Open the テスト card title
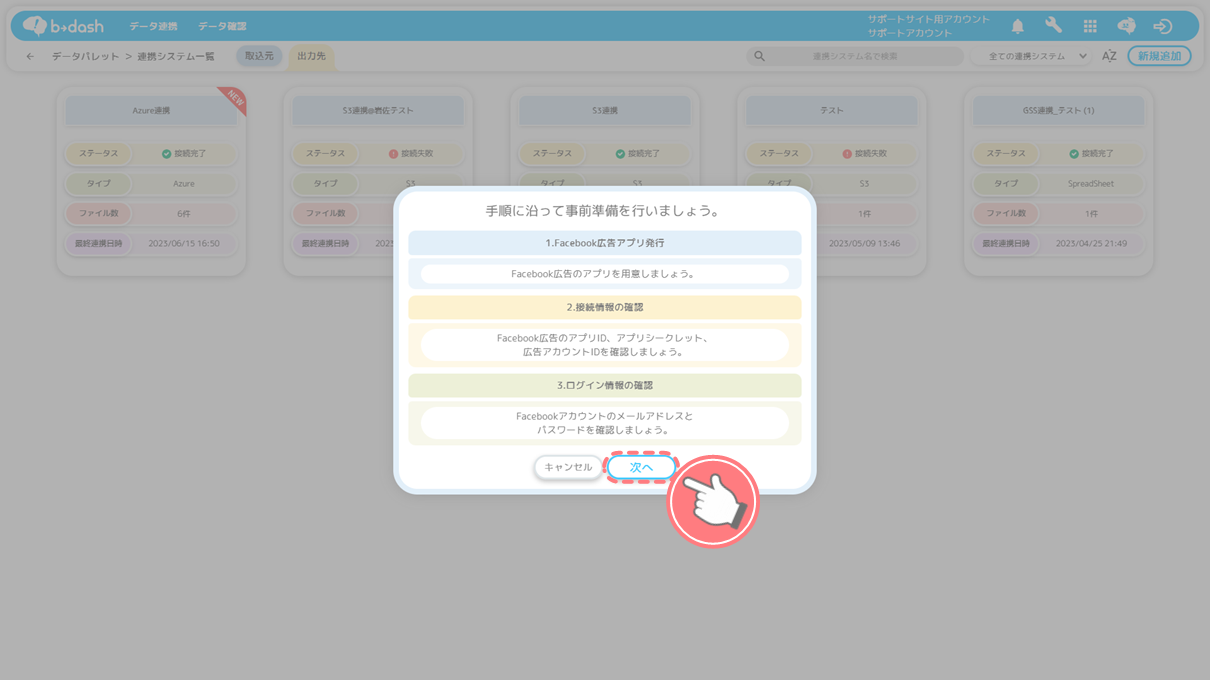The width and height of the screenshot is (1210, 680). pyautogui.click(x=832, y=110)
